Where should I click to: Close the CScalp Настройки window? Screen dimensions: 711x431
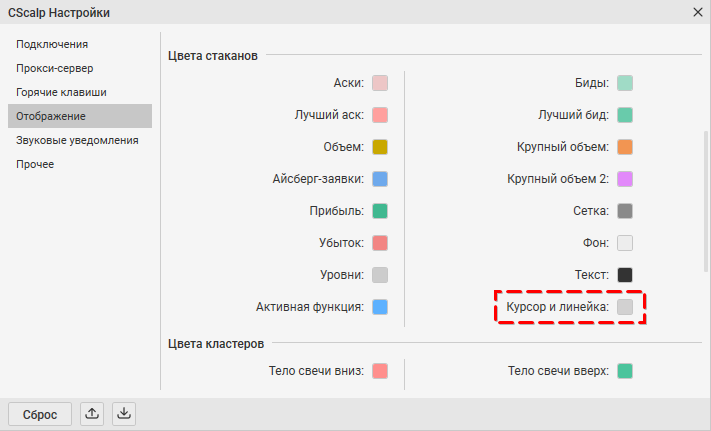click(698, 12)
